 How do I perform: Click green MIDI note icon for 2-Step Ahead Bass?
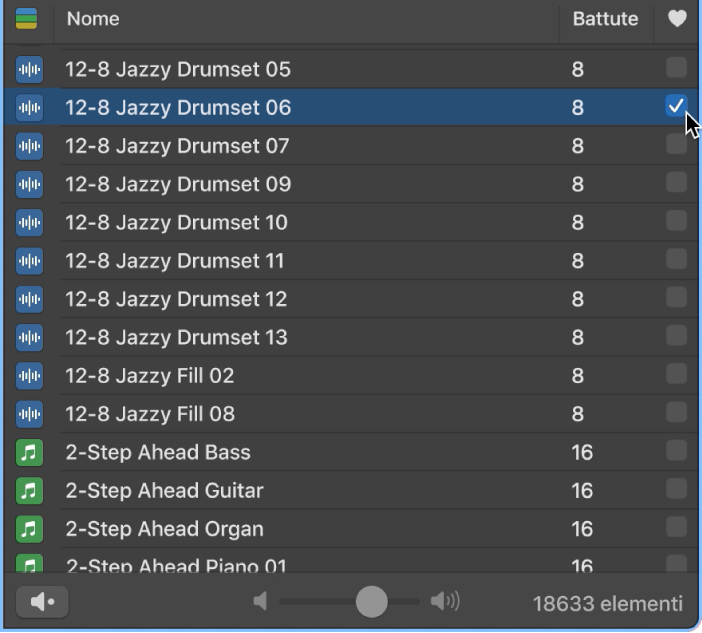(x=30, y=453)
